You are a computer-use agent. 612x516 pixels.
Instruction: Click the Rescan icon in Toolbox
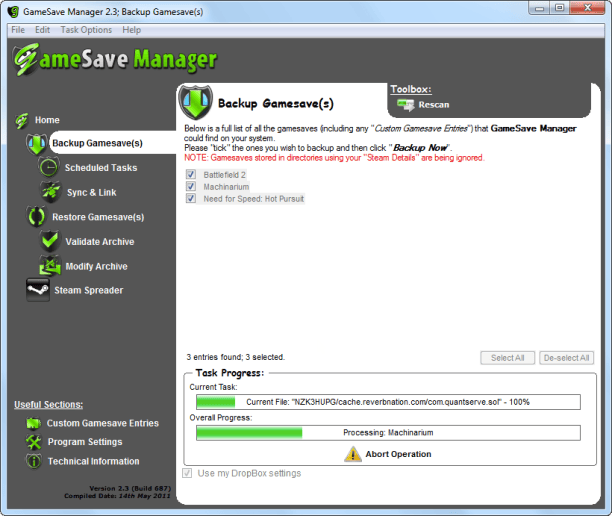point(406,105)
